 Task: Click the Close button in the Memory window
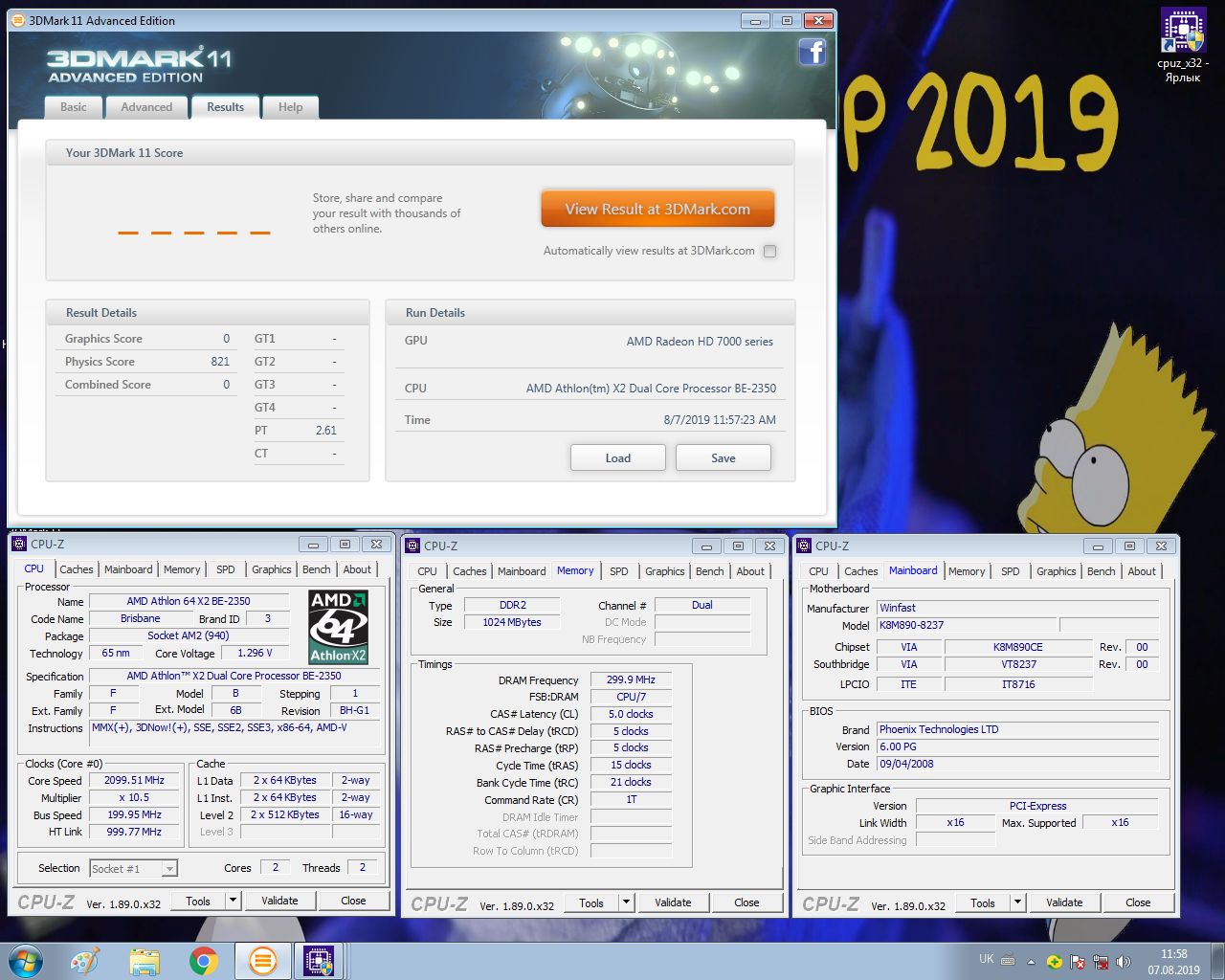point(746,902)
